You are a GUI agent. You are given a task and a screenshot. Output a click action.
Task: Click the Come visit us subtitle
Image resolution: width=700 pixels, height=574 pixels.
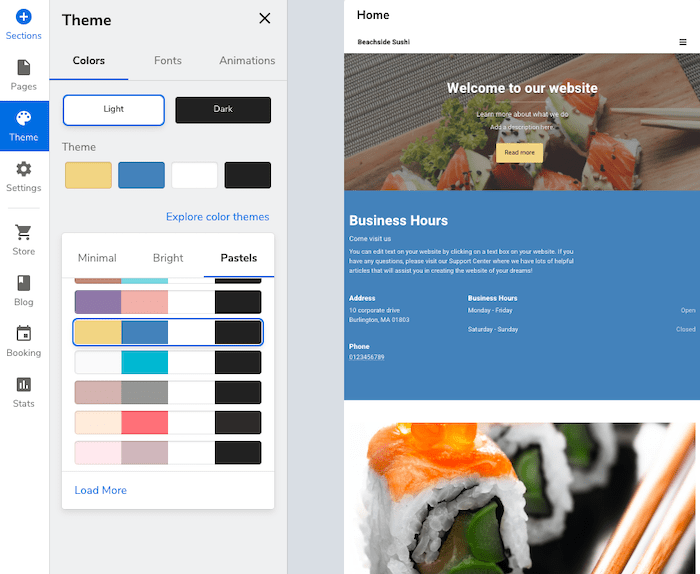[370, 239]
